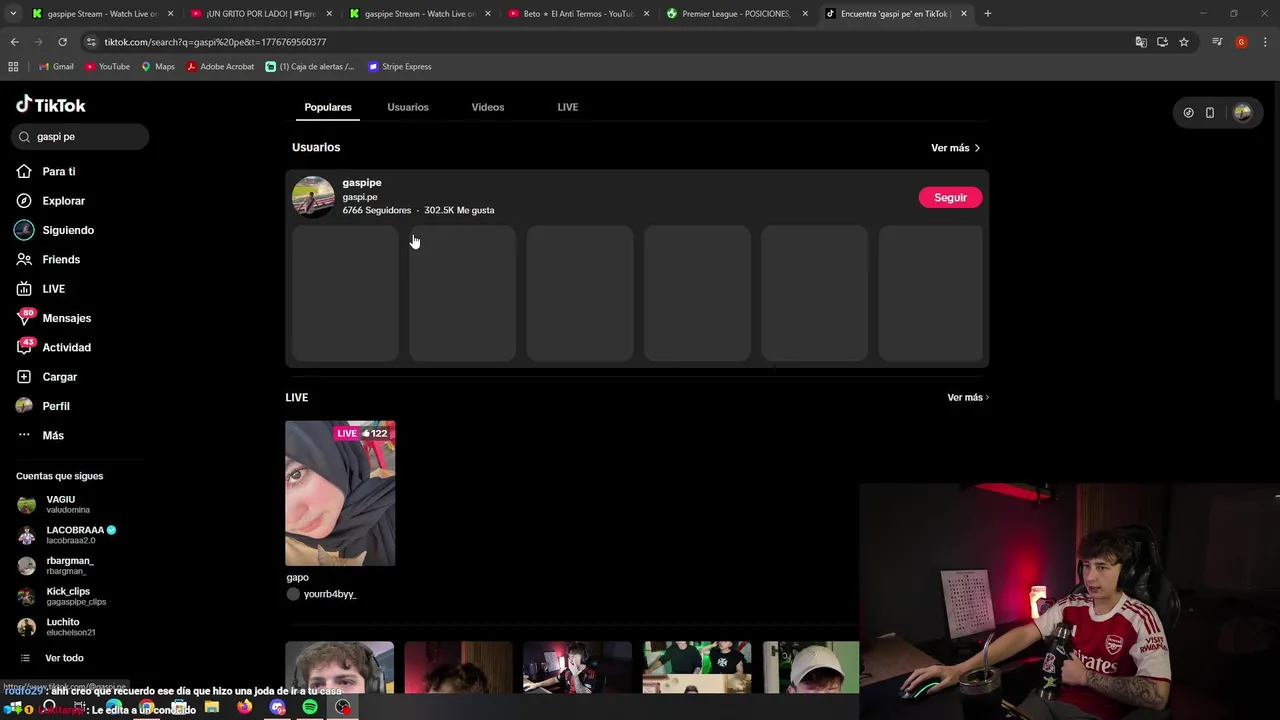Select the Populares tab

pyautogui.click(x=328, y=107)
